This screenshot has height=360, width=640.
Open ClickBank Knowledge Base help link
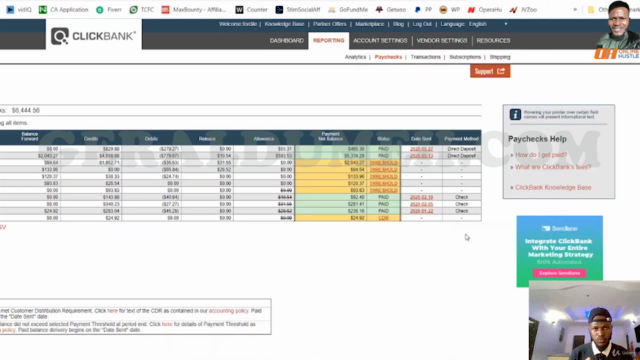(553, 187)
